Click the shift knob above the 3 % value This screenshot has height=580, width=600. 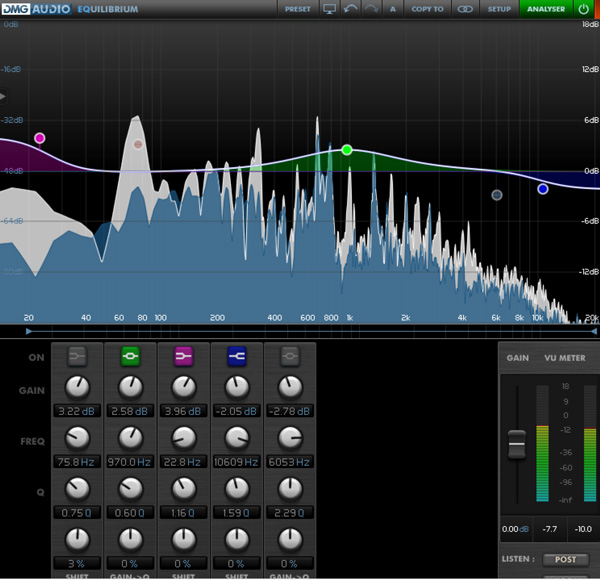tap(77, 540)
